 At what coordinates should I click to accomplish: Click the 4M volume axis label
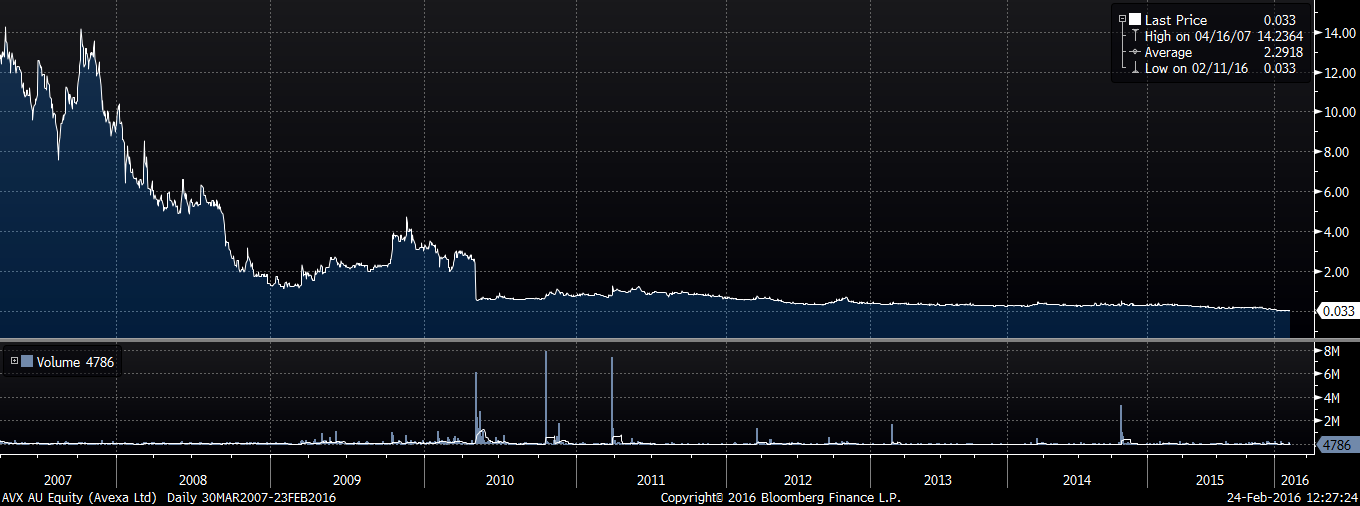click(1331, 398)
